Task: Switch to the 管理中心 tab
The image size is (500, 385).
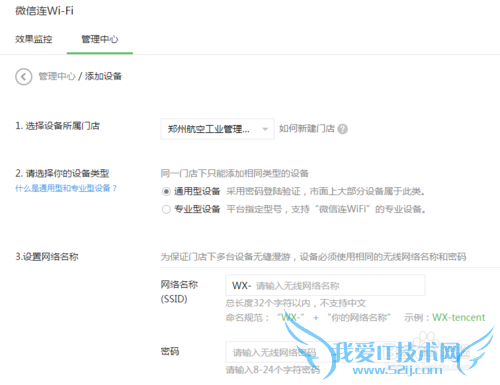Action: pyautogui.click(x=100, y=39)
